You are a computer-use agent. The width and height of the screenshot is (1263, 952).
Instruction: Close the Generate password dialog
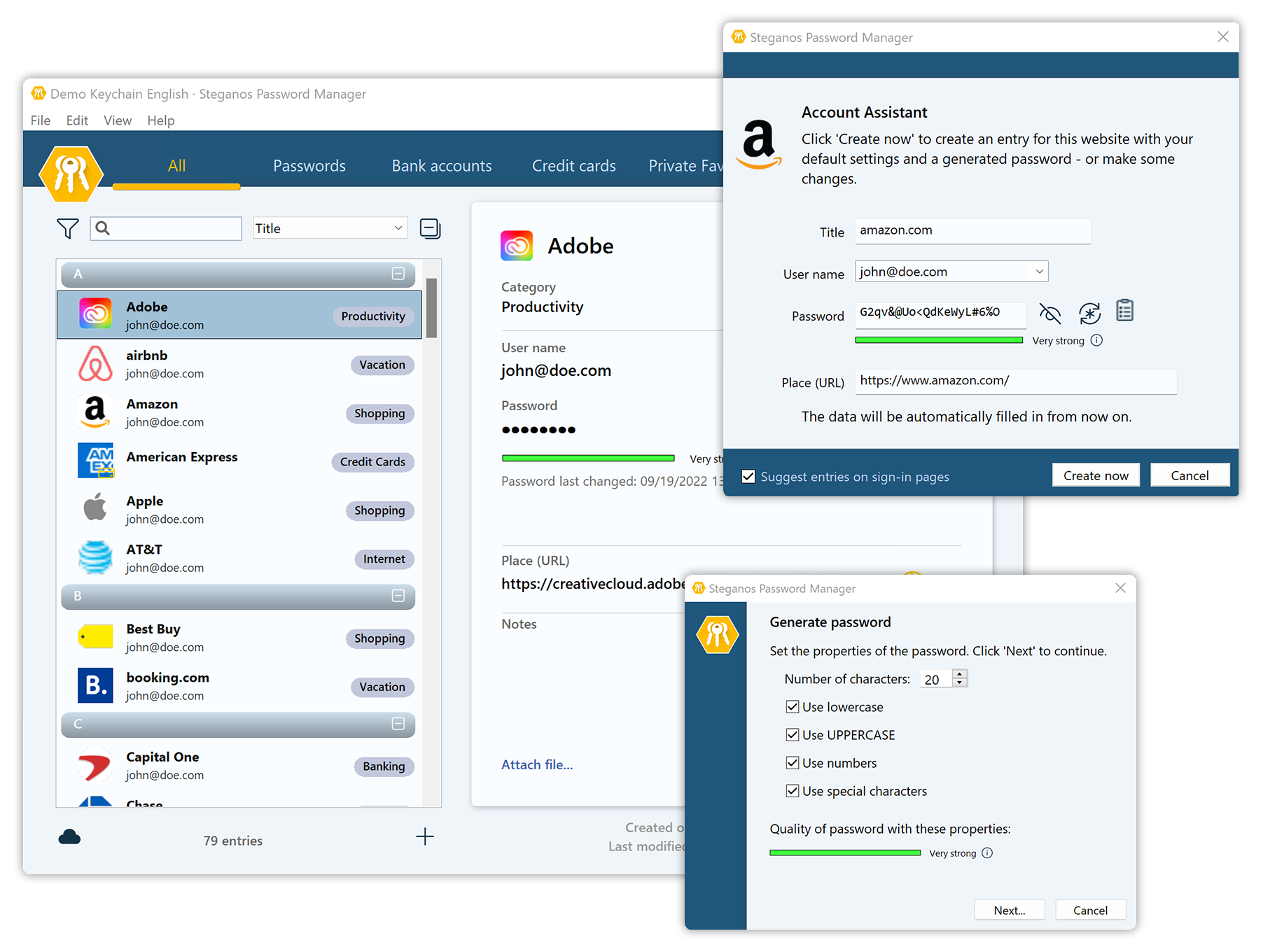(1120, 588)
